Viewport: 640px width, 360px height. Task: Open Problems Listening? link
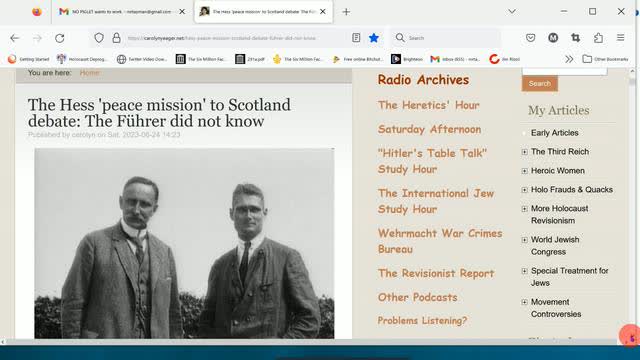pos(422,321)
